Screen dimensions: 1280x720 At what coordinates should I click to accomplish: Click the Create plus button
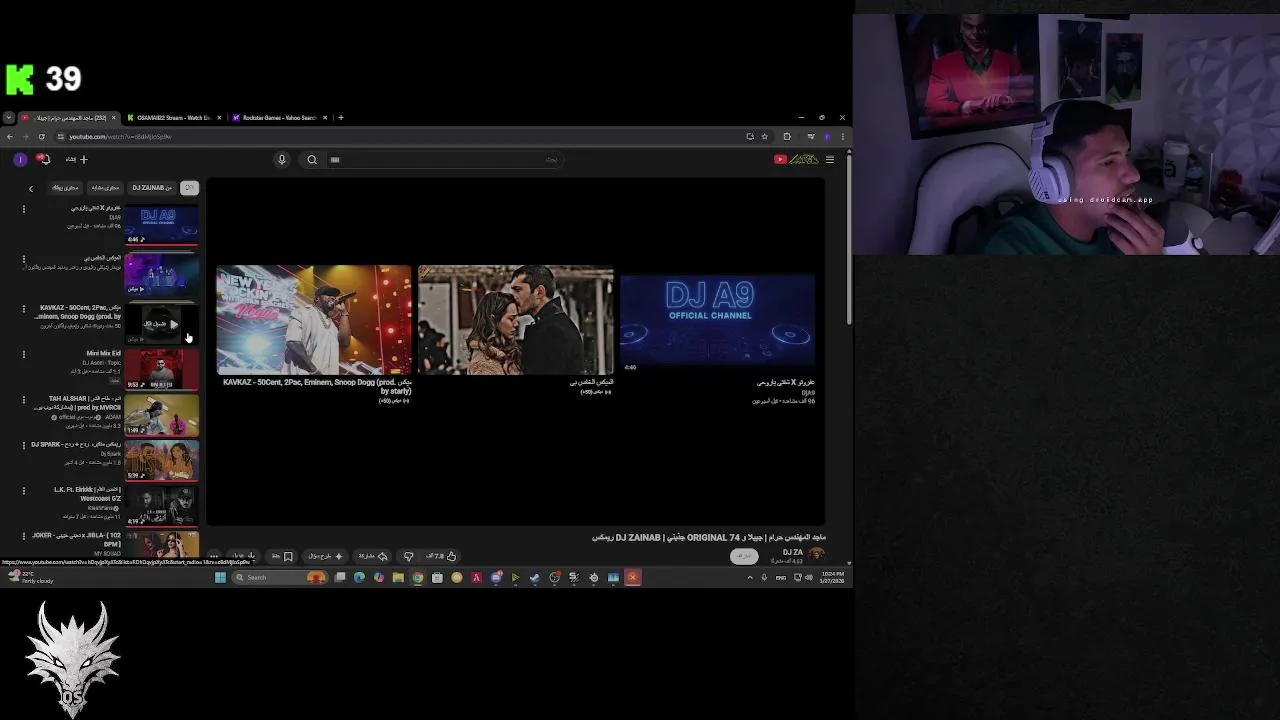click(x=78, y=159)
